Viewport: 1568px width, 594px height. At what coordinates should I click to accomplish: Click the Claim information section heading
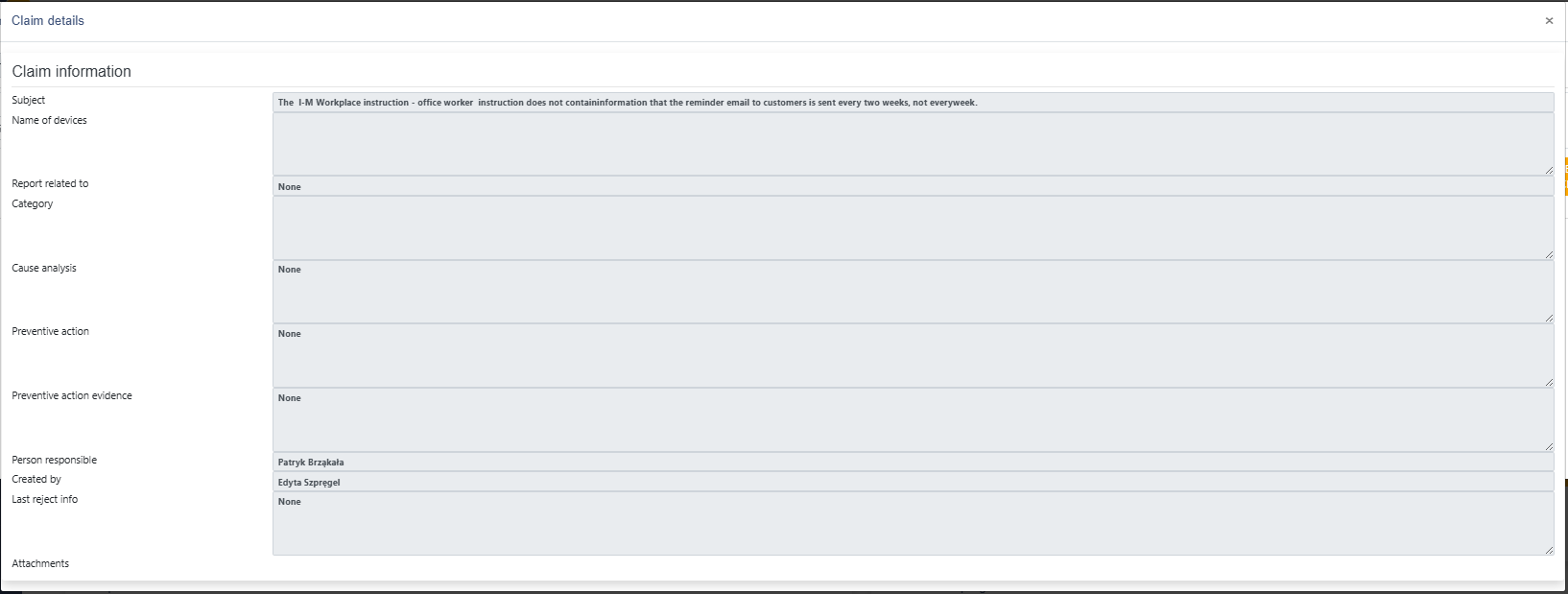[x=72, y=72]
